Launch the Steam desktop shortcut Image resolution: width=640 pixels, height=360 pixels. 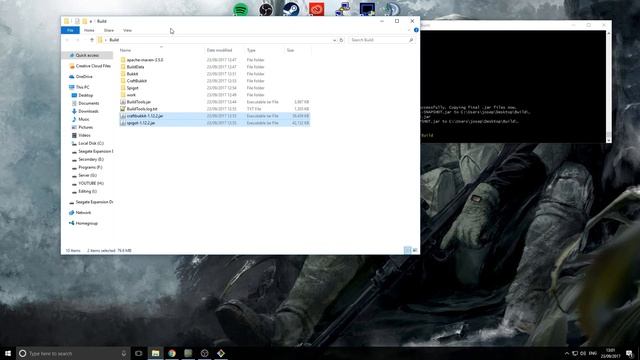[291, 9]
